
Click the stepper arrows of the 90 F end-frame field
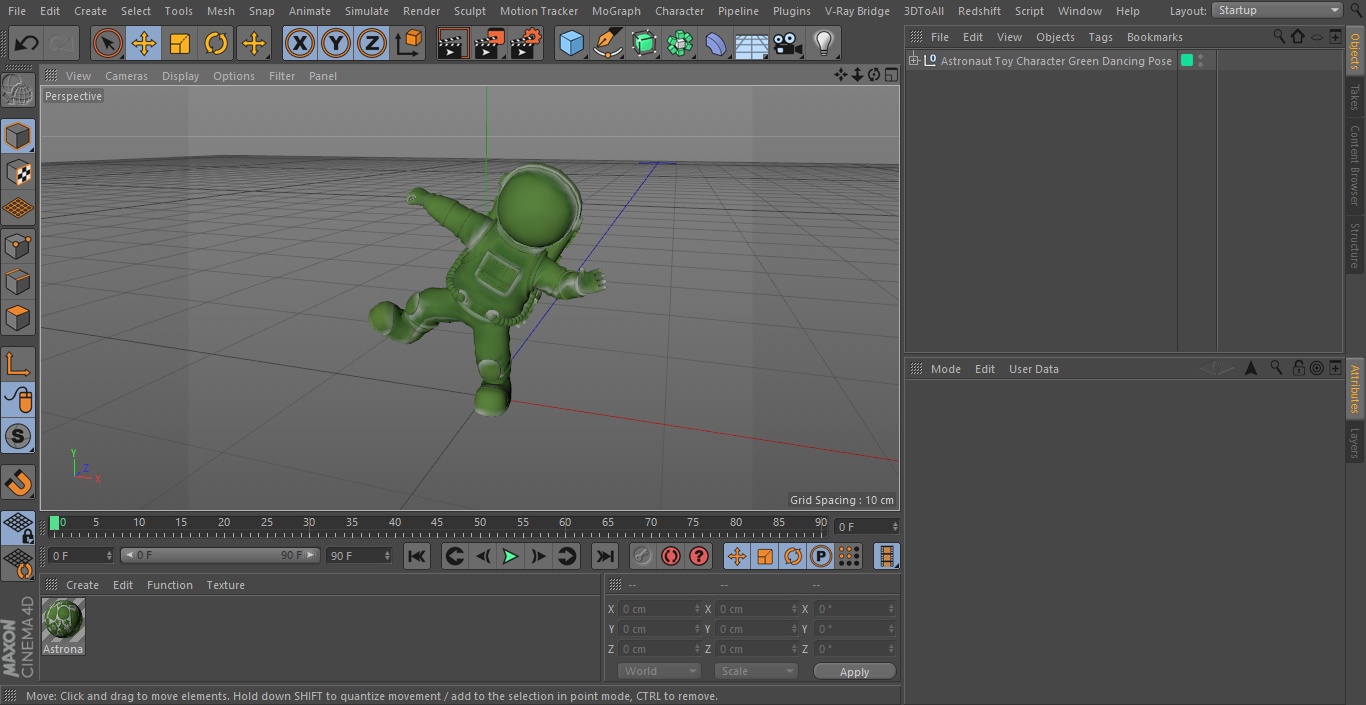coord(386,555)
